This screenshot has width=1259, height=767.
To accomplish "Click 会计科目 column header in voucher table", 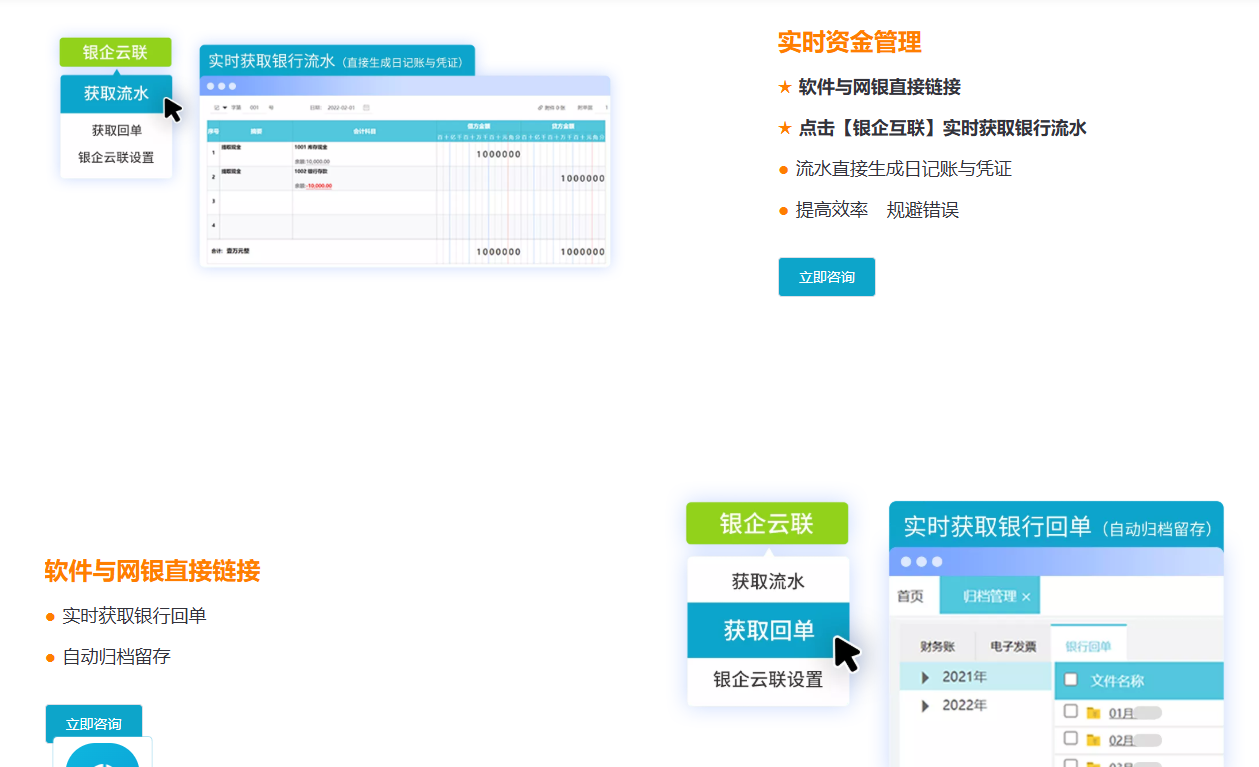I will pos(364,131).
